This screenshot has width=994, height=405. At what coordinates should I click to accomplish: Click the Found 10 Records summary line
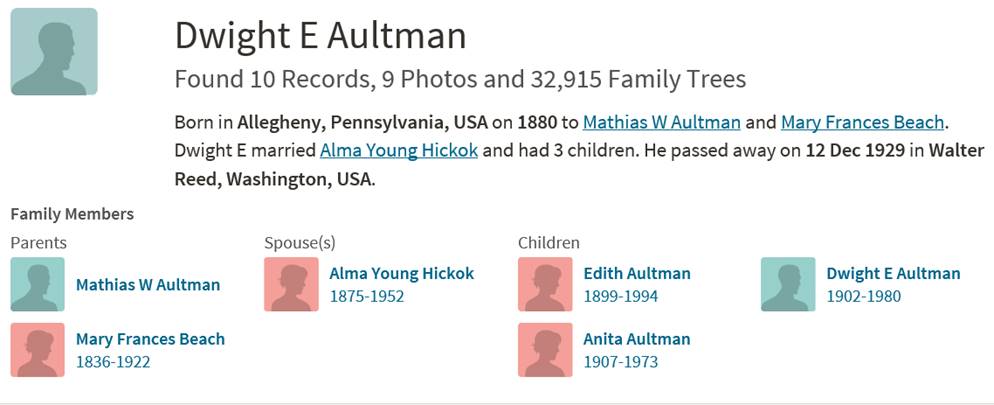tap(460, 79)
